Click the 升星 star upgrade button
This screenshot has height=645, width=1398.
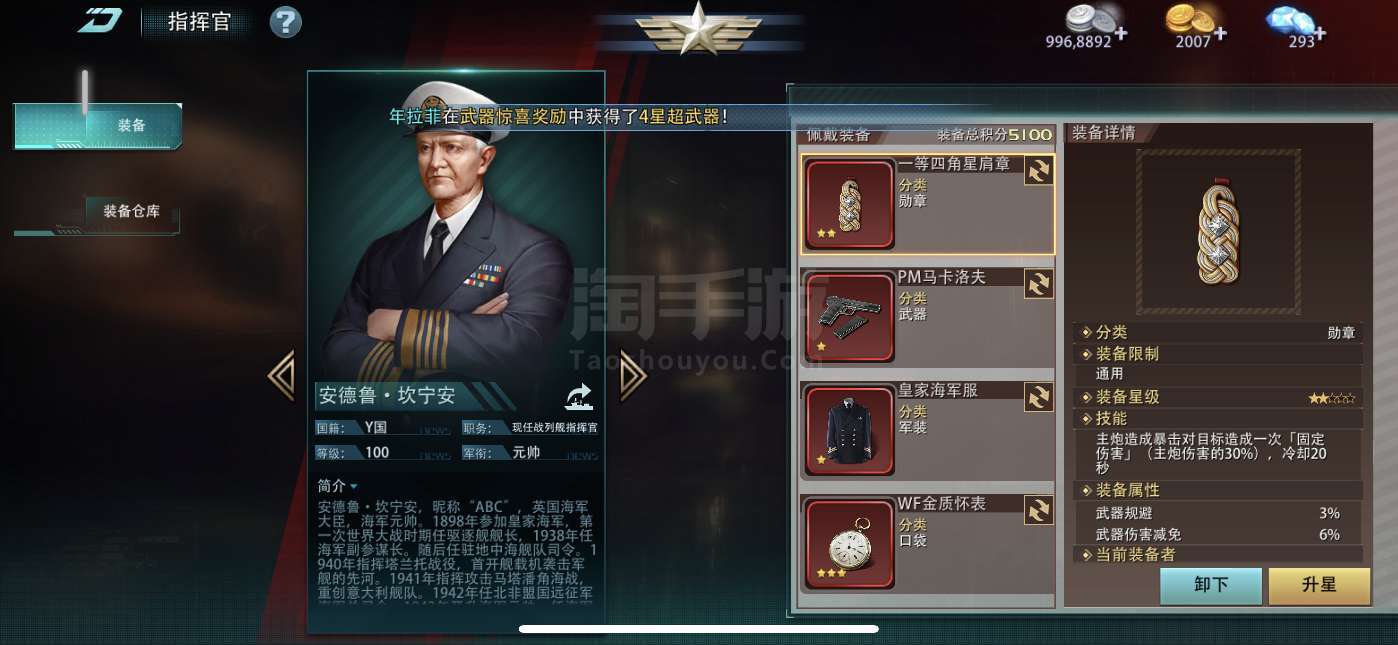point(1319,585)
